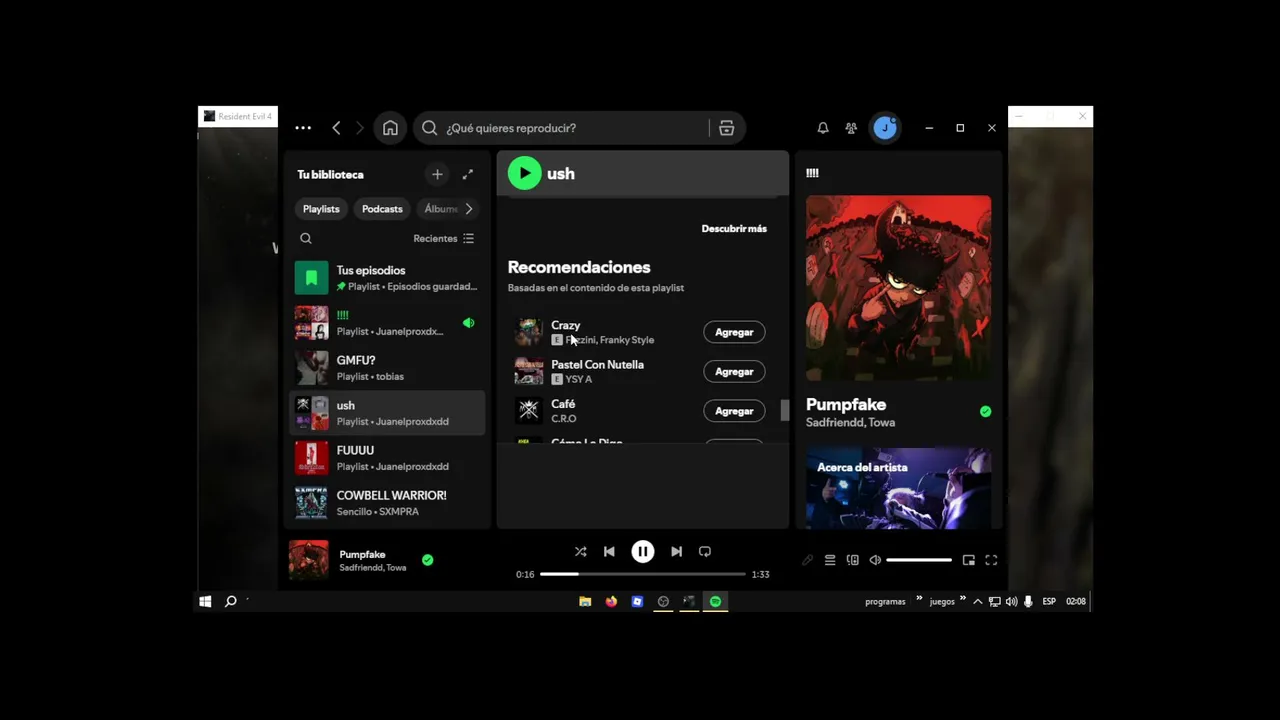The height and width of the screenshot is (720, 1280).
Task: Open Windows taskbar search
Action: coord(230,601)
